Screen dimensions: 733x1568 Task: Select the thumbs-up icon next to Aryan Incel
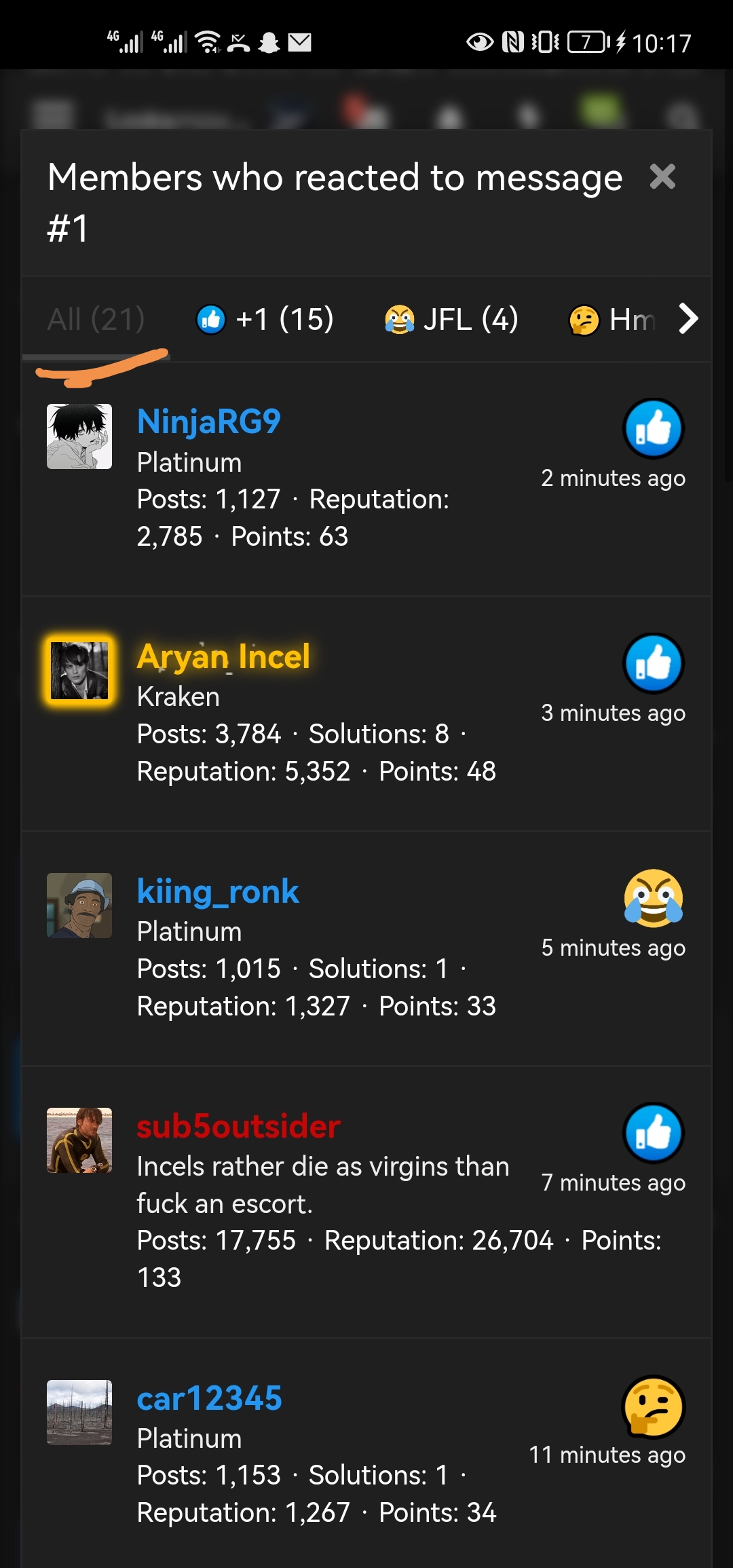(x=654, y=663)
